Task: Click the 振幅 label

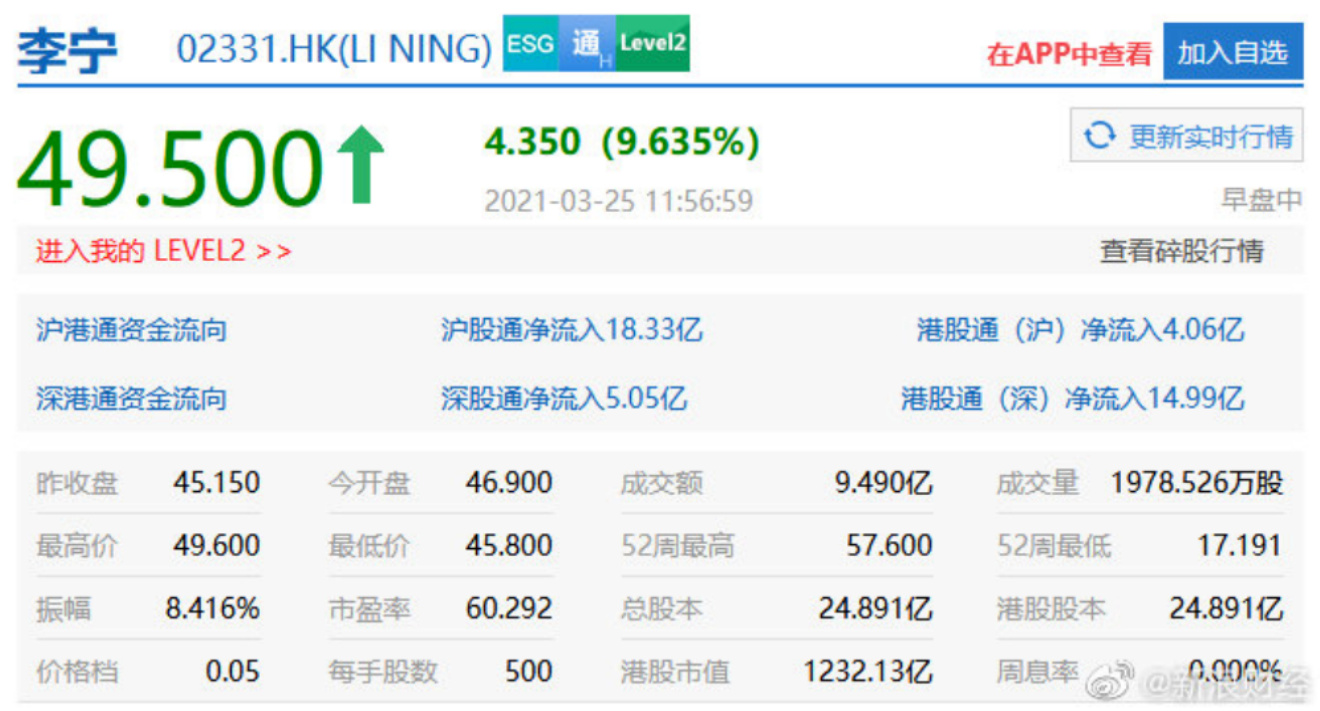Action: (63, 608)
